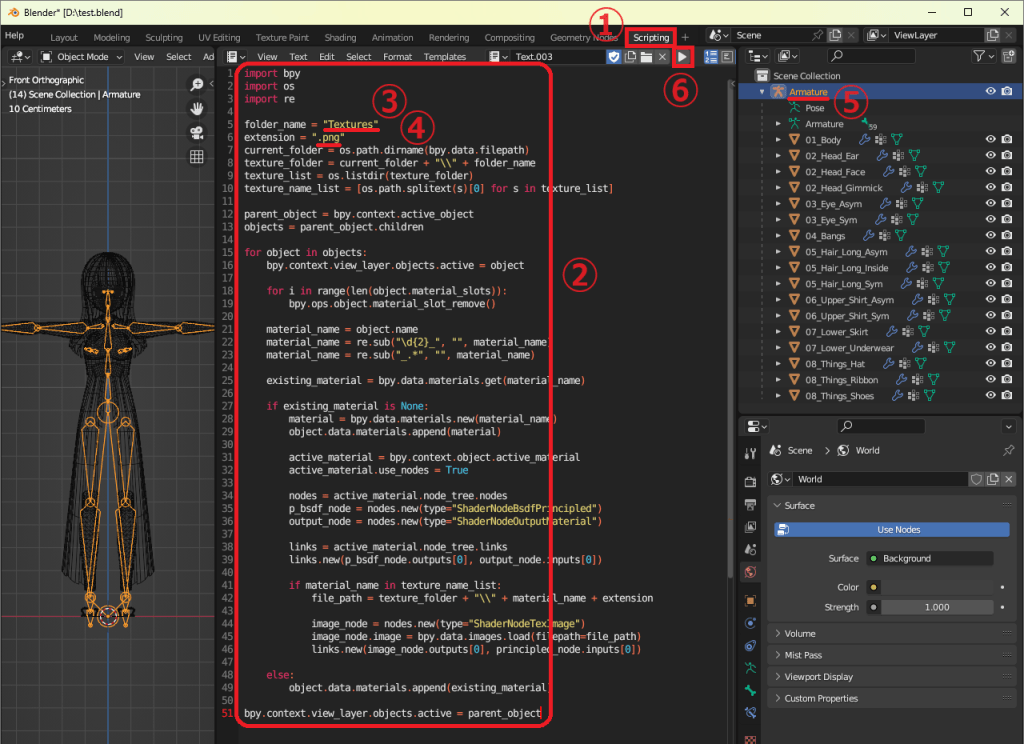Click the Use Nodes button
1024x744 pixels.
(897, 529)
